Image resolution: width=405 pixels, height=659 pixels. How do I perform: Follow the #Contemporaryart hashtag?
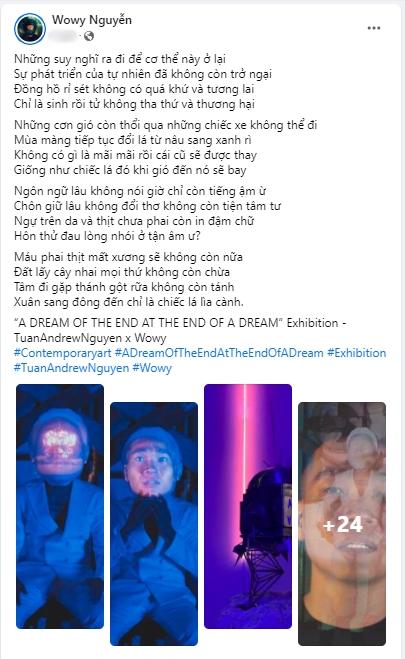[63, 353]
